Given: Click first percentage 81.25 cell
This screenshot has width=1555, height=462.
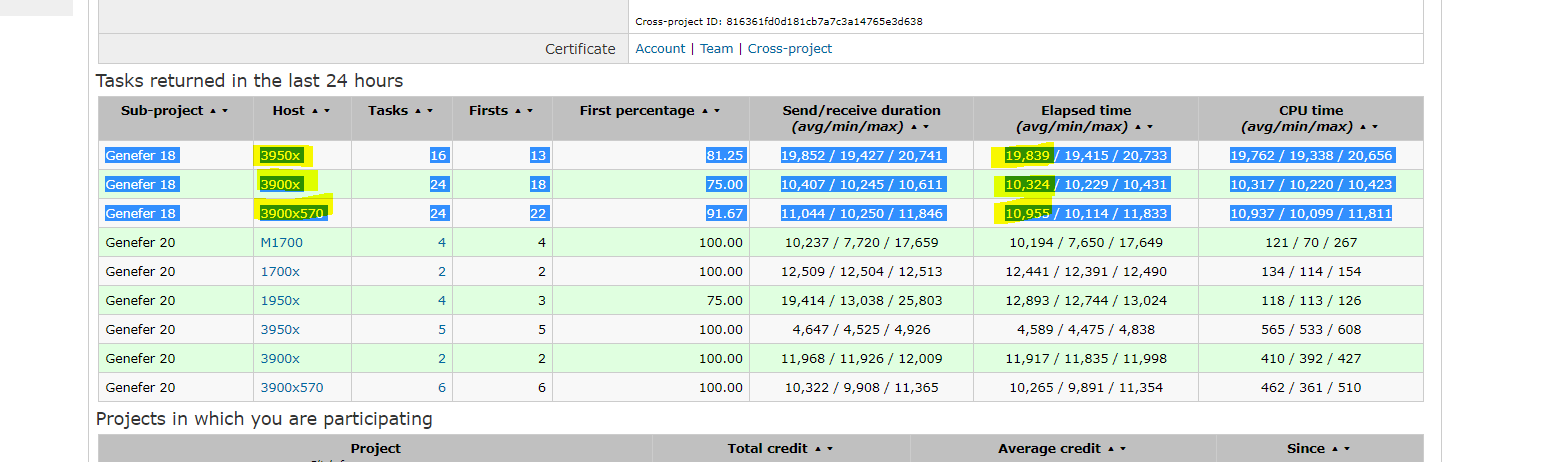Looking at the screenshot, I should click(x=725, y=155).
